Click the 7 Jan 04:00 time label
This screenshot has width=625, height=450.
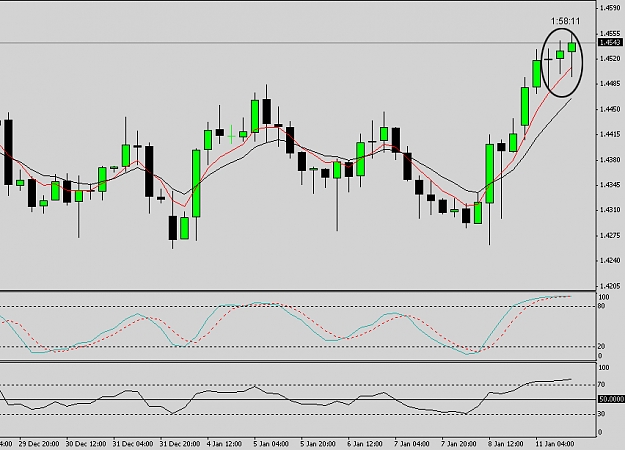tap(412, 444)
